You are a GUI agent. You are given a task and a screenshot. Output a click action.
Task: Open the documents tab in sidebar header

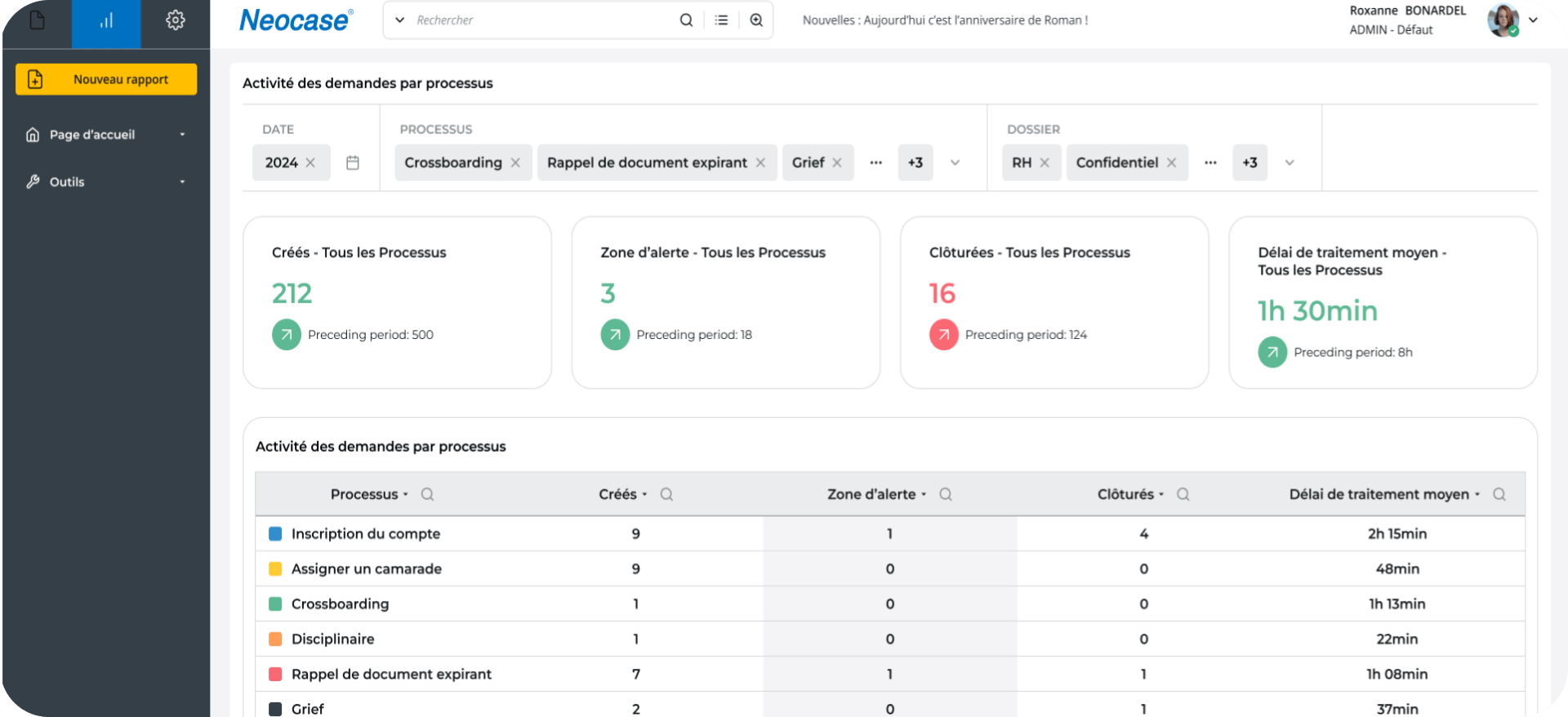pyautogui.click(x=38, y=20)
